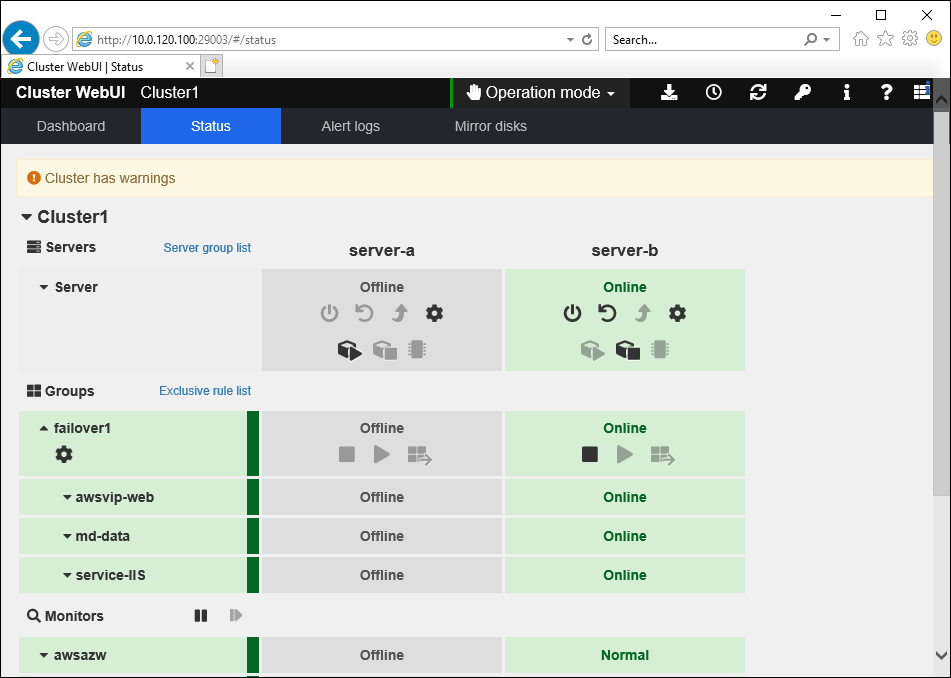Click the download icon in header toolbar
The height and width of the screenshot is (678, 951).
click(669, 93)
